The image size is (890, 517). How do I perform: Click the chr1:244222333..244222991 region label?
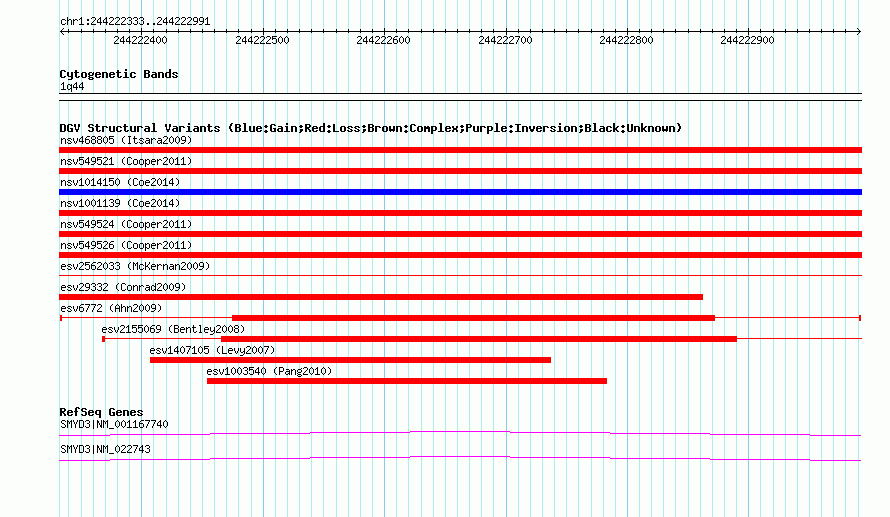pyautogui.click(x=135, y=22)
